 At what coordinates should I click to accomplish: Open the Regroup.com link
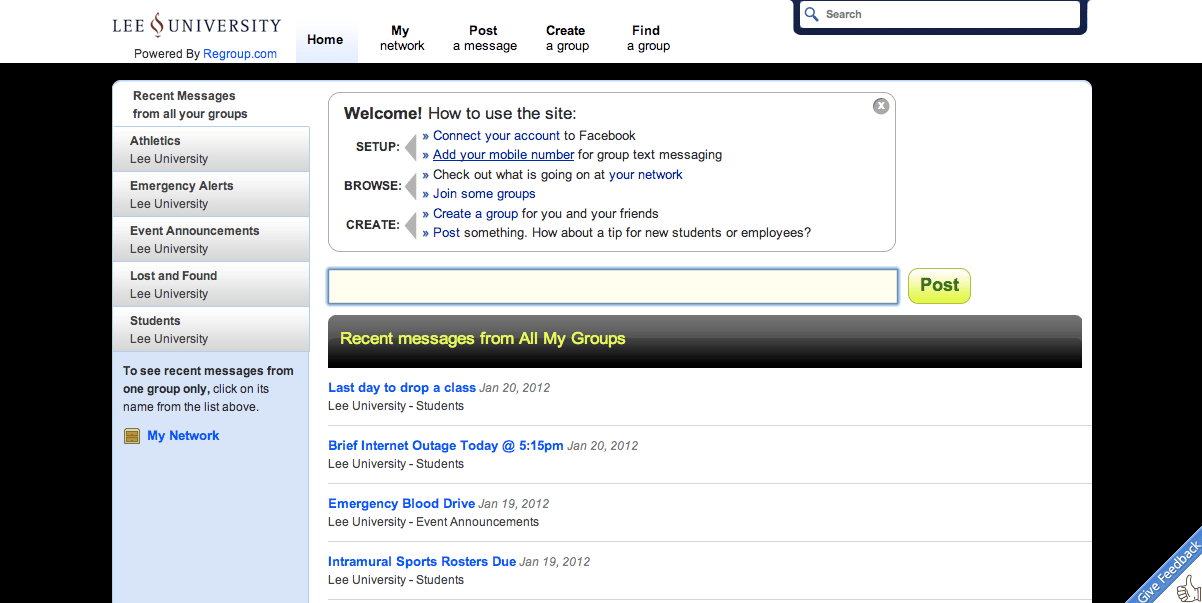pyautogui.click(x=240, y=54)
